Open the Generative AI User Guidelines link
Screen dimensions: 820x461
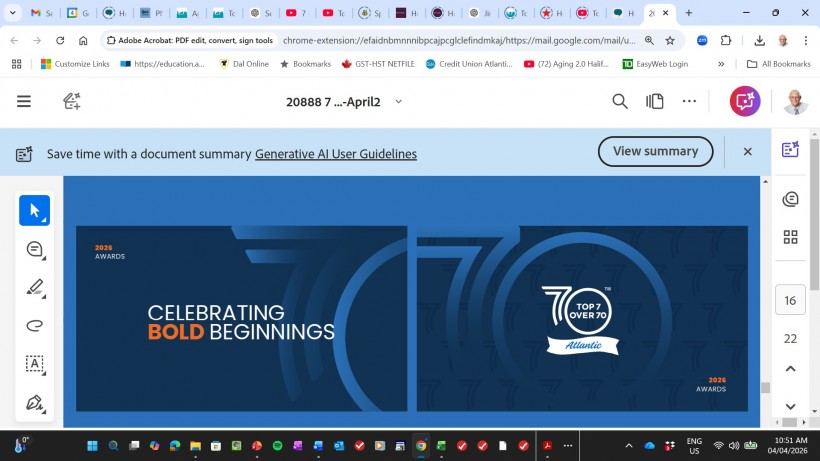click(335, 154)
